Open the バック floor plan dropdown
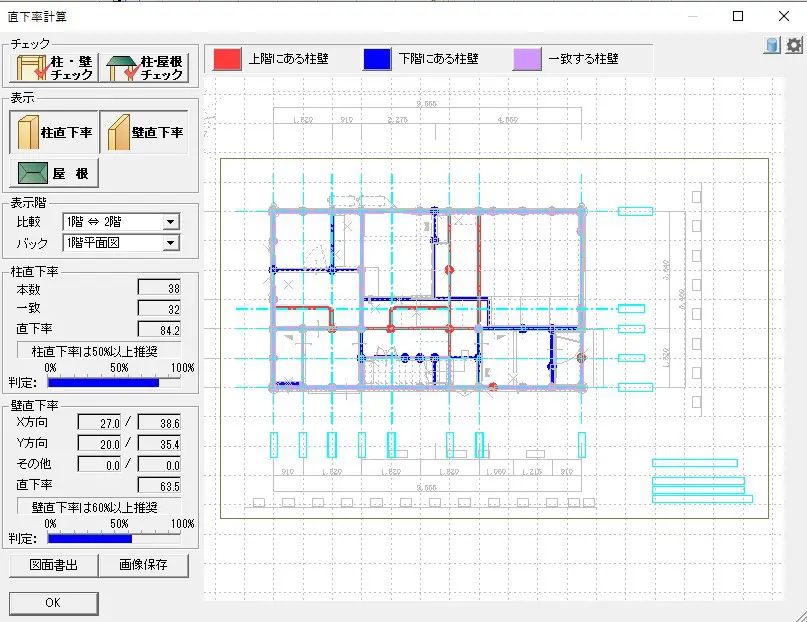Screen dimensions: 807x622 (170, 243)
